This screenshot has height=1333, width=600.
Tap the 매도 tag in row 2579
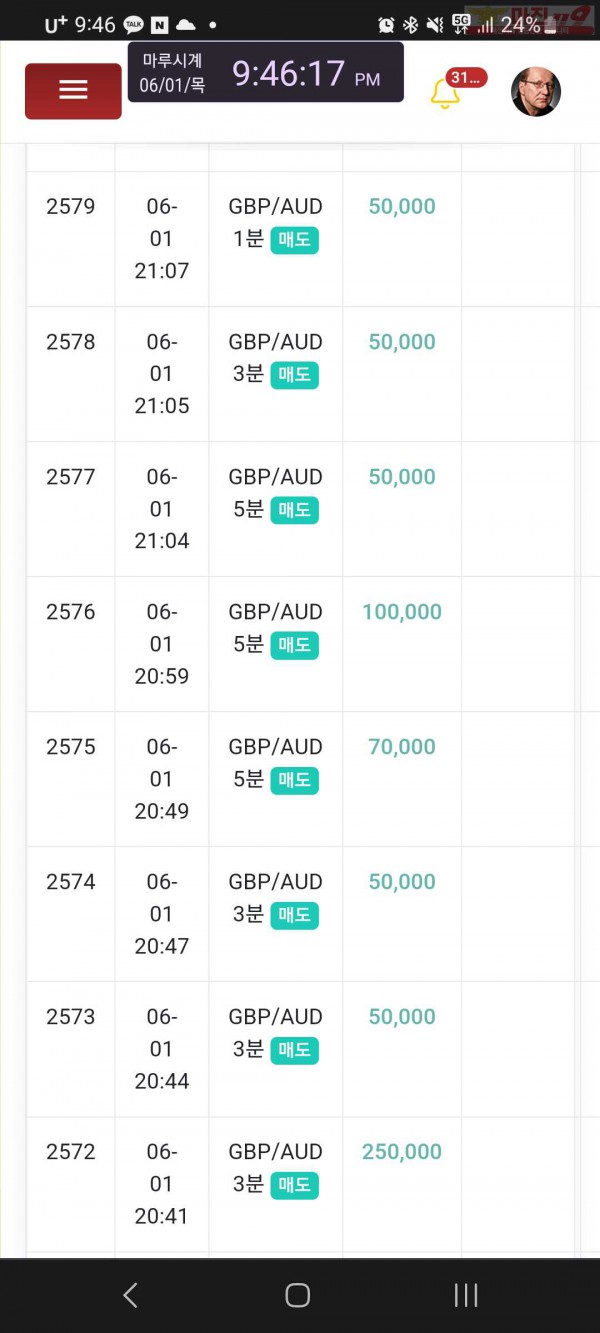coord(294,240)
